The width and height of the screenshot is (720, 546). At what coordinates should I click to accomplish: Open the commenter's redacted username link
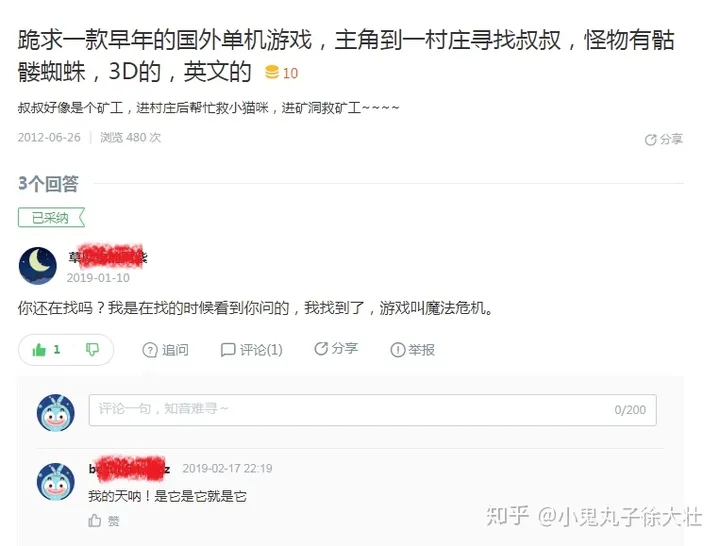pos(129,468)
